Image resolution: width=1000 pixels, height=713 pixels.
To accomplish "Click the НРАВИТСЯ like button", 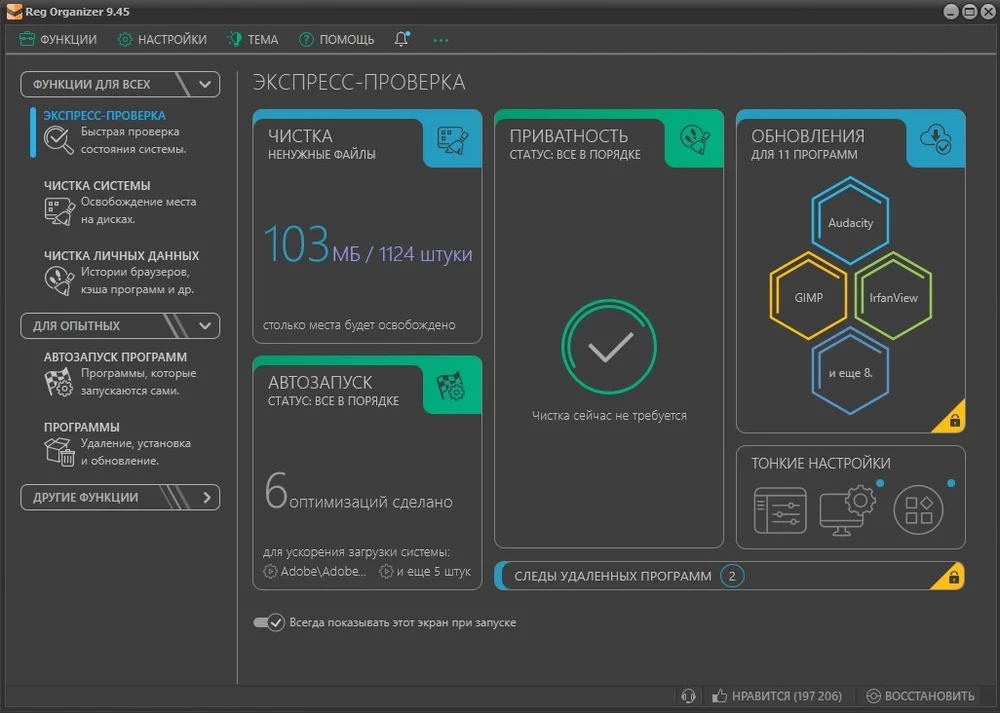I will [x=777, y=696].
